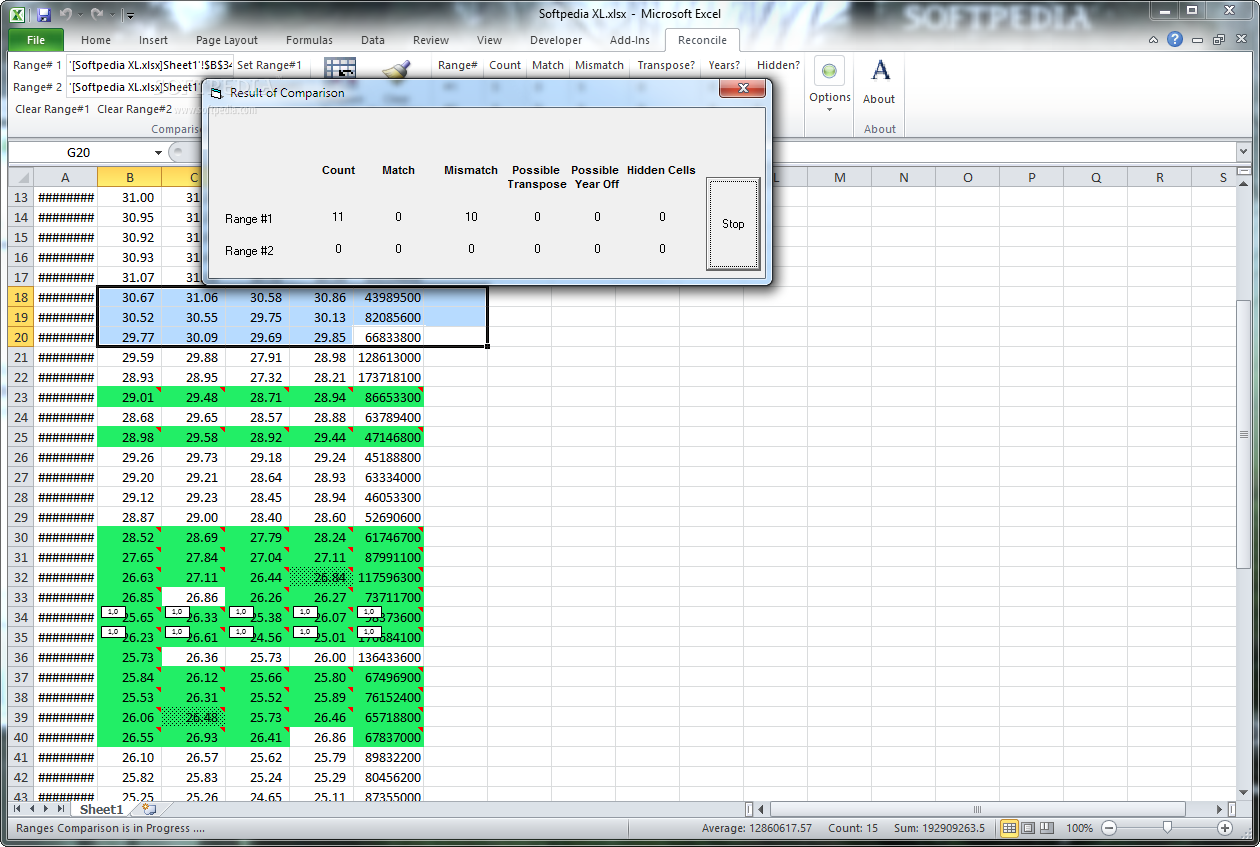This screenshot has width=1260, height=847.
Task: Select the Reconcile ribbon tab
Action: point(702,40)
